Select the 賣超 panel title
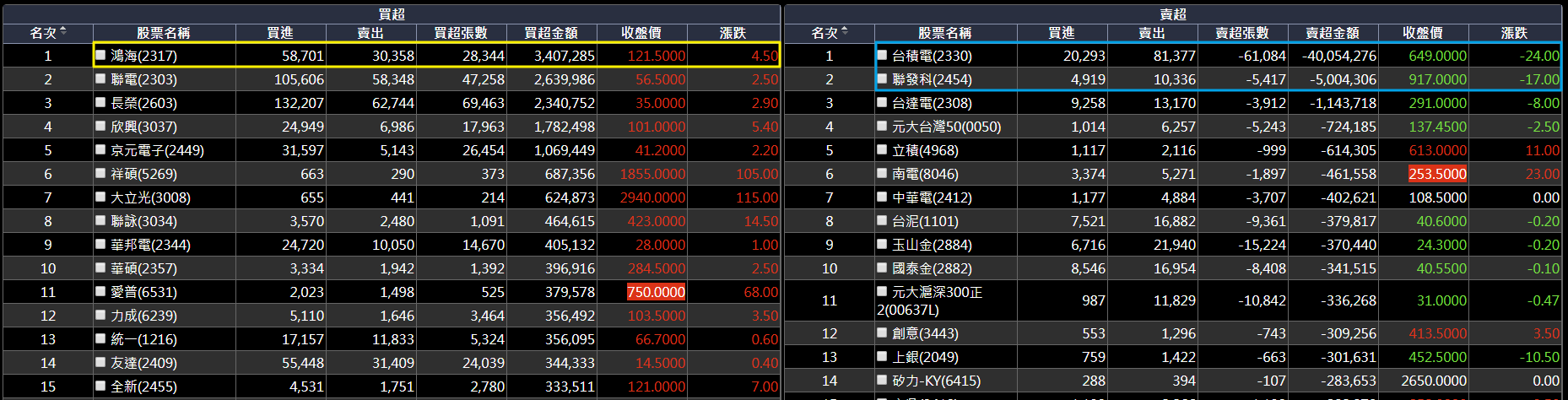 1173,14
